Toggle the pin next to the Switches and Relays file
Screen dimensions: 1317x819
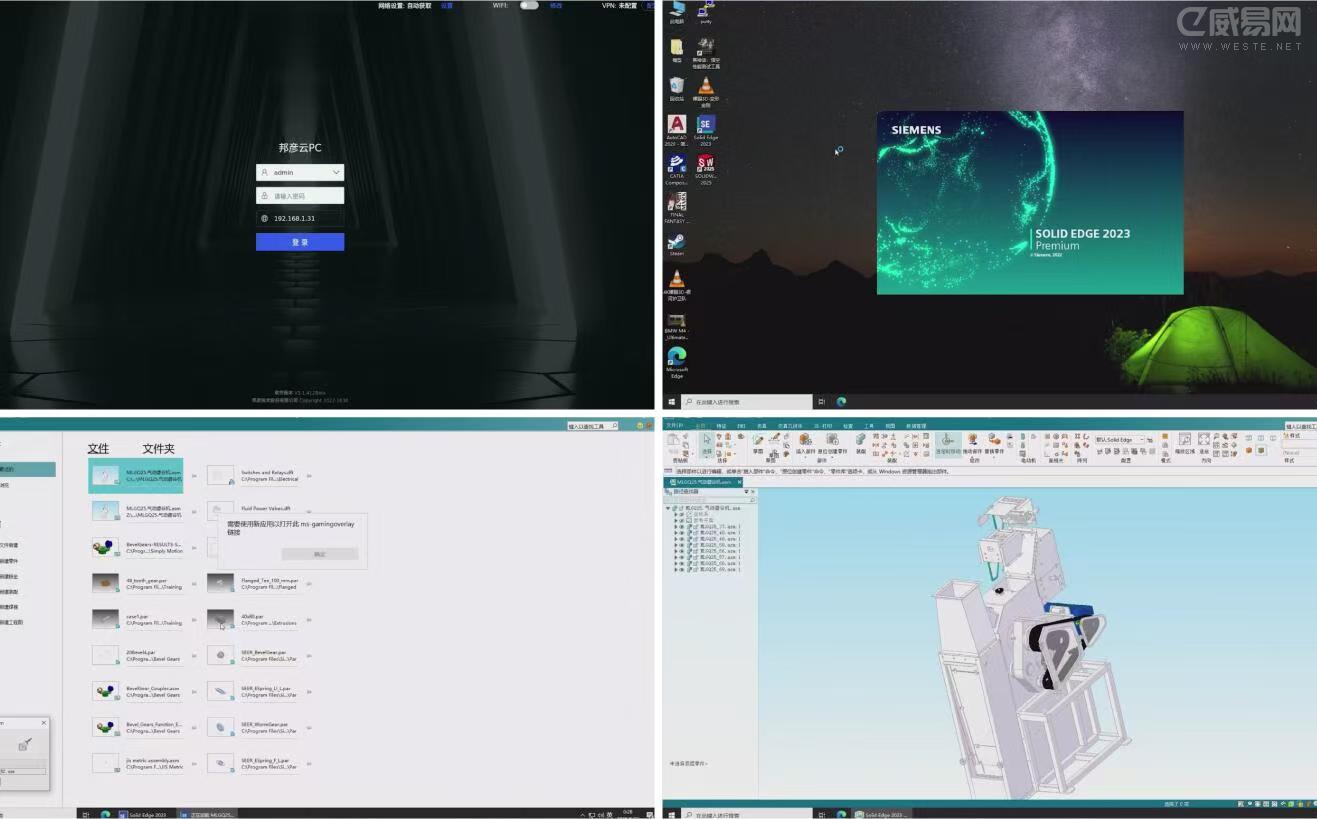coord(309,476)
